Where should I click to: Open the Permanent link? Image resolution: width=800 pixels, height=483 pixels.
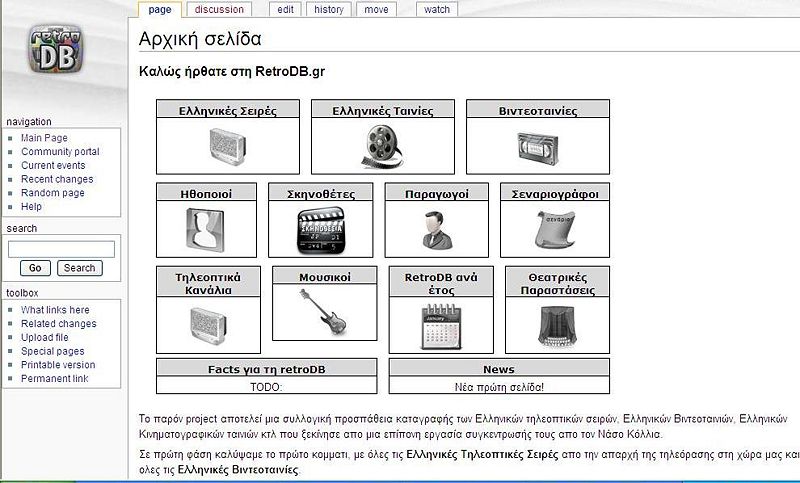[x=55, y=378]
